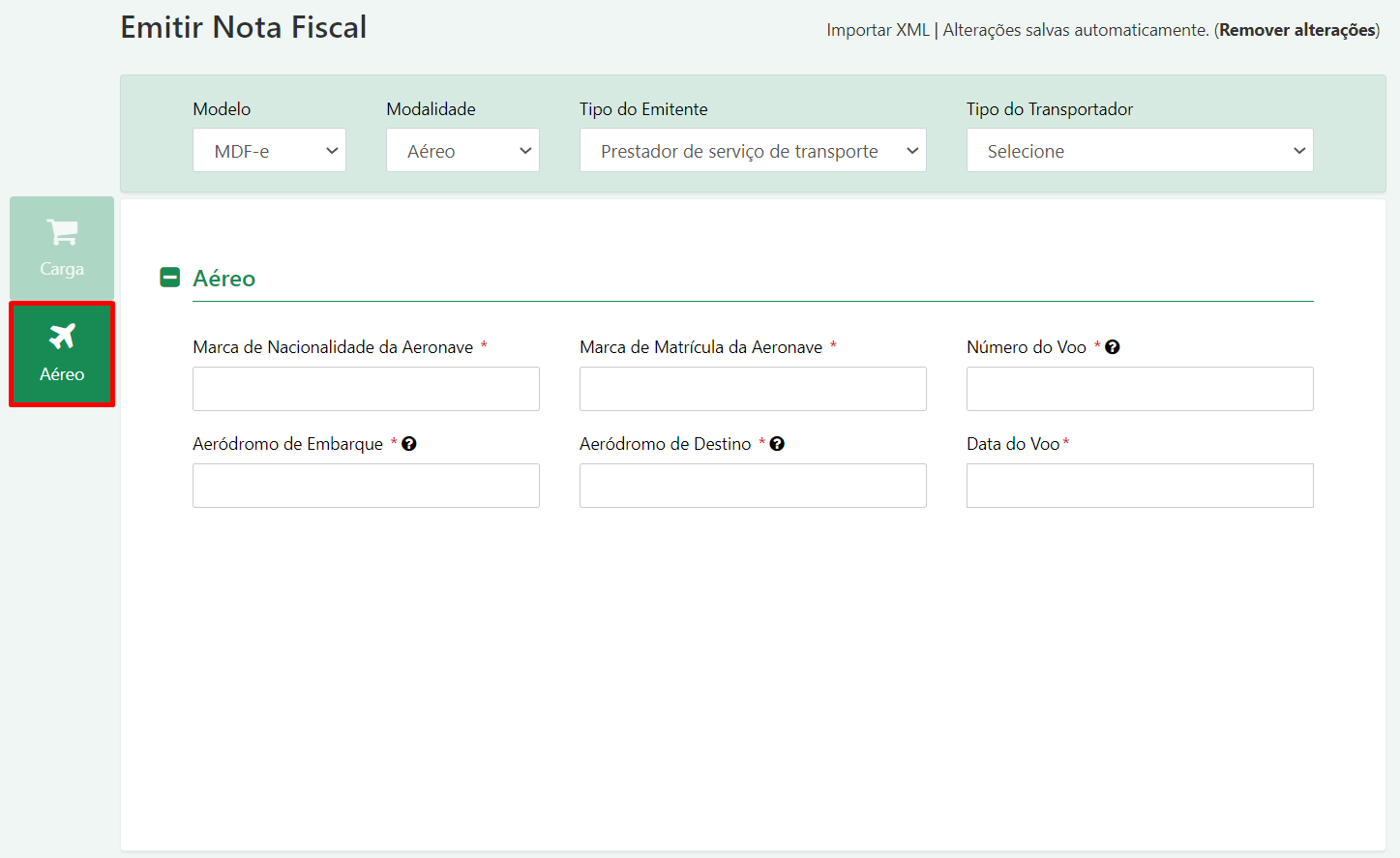Click the help icon beside Número do Voo
The width and height of the screenshot is (1400, 858).
tap(1113, 347)
